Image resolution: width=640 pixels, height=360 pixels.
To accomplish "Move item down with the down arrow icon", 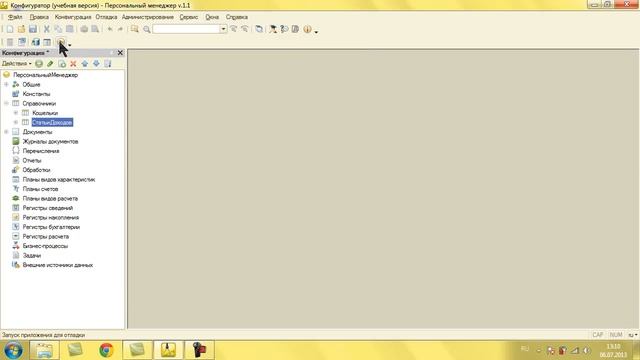I will 96,64.
